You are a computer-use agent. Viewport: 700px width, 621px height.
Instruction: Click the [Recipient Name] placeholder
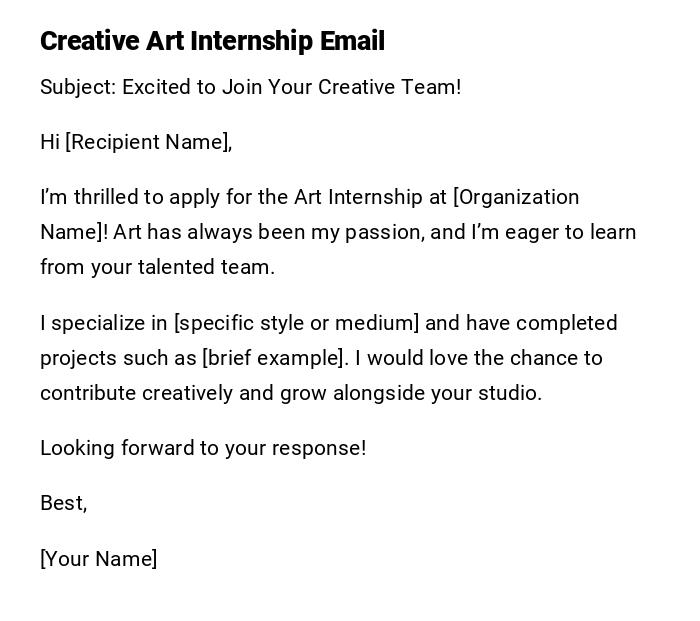pos(148,142)
